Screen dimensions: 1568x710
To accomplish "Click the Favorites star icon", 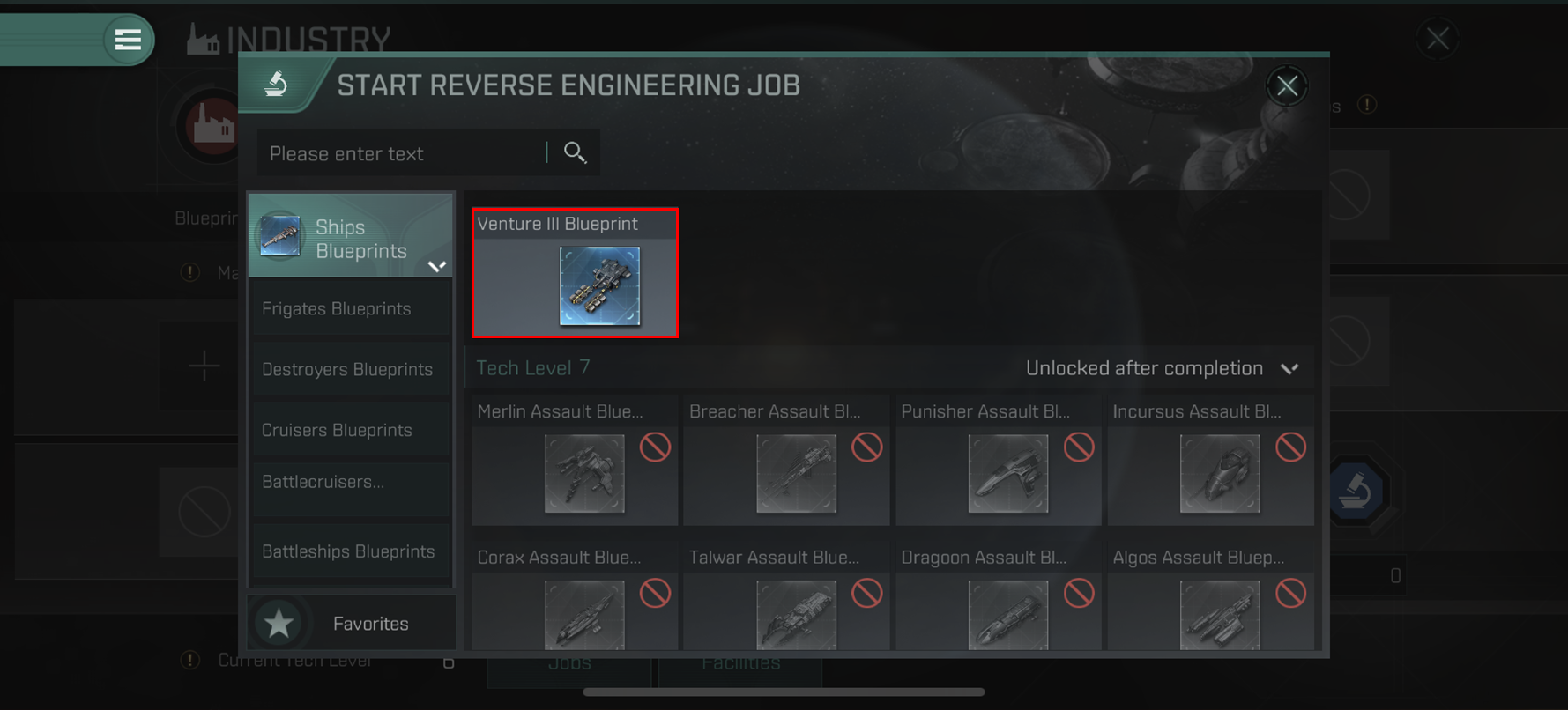I will coord(279,624).
